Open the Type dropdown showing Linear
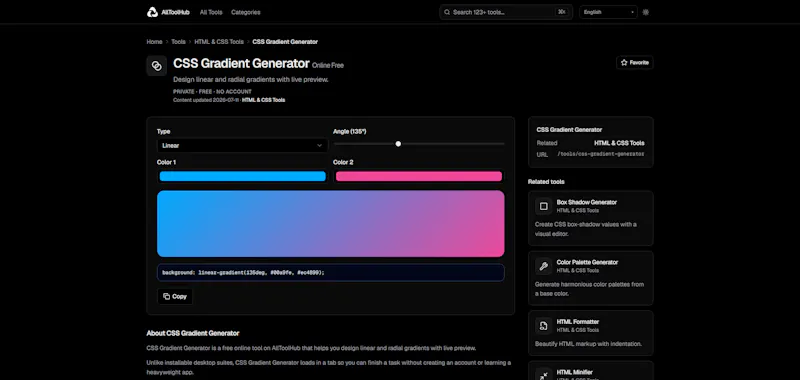This screenshot has width=800, height=380. pos(242,145)
